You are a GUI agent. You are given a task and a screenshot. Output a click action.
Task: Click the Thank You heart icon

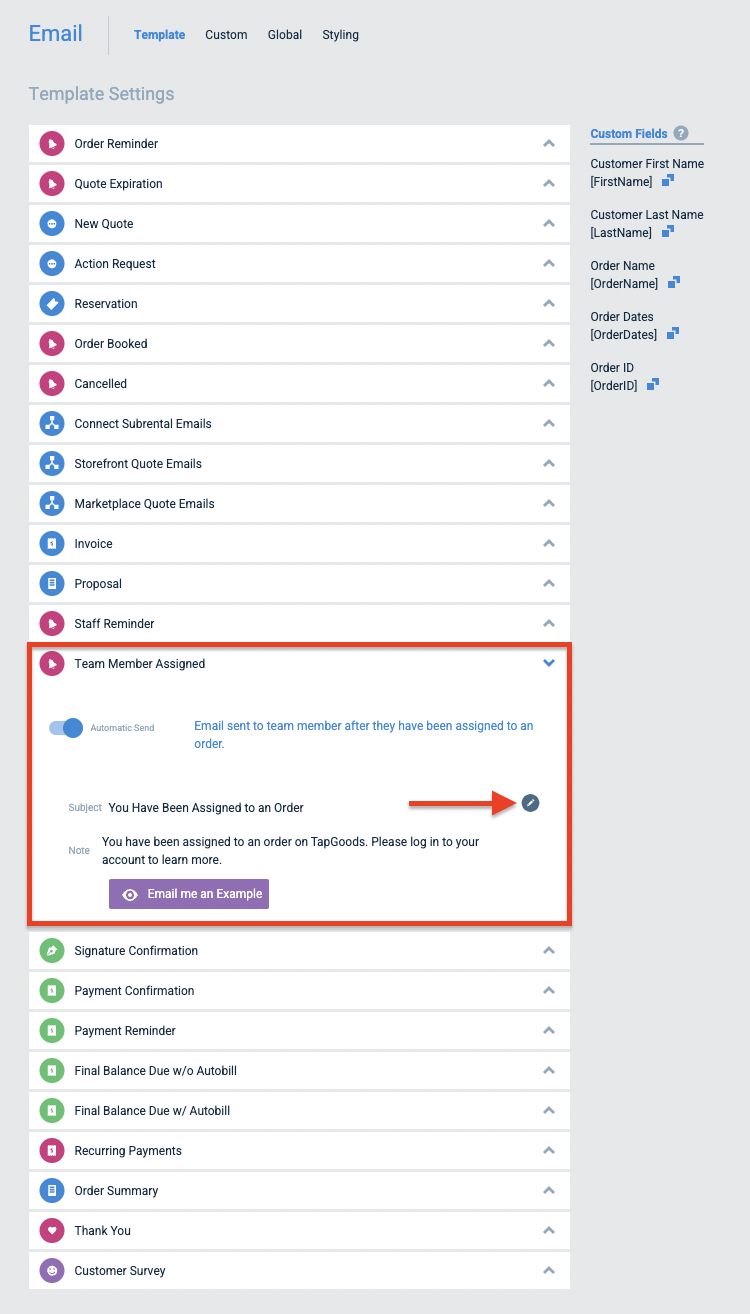(x=52, y=1230)
